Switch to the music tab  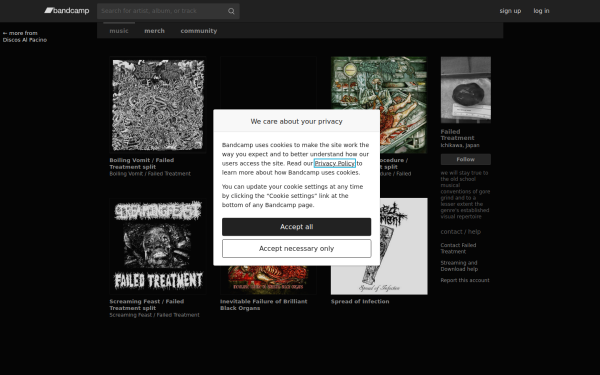[x=119, y=31]
